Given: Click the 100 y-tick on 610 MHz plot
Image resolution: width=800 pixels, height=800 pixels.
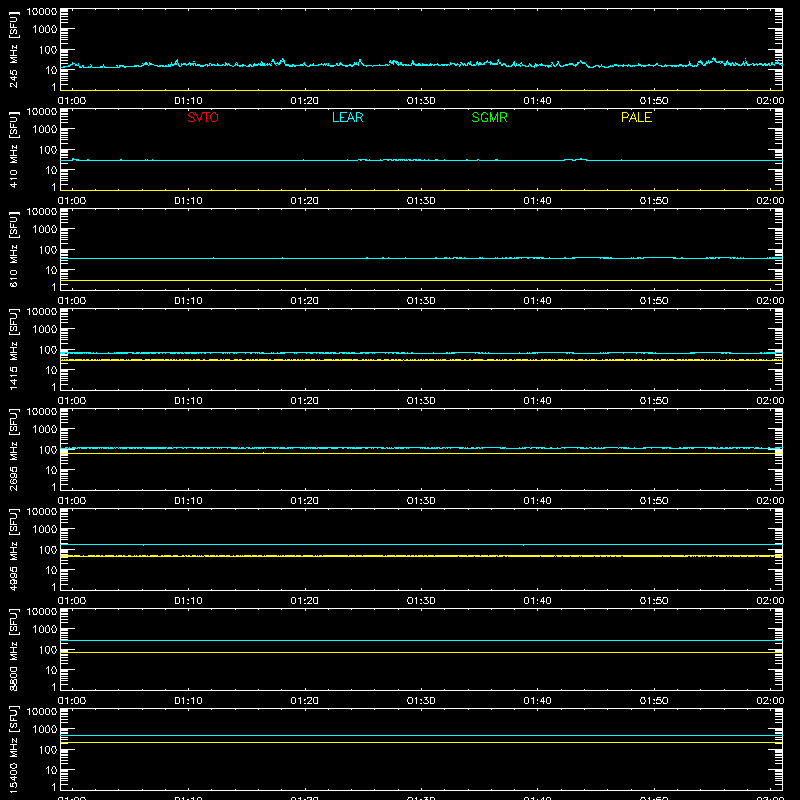Looking at the screenshot, I should tap(48, 249).
